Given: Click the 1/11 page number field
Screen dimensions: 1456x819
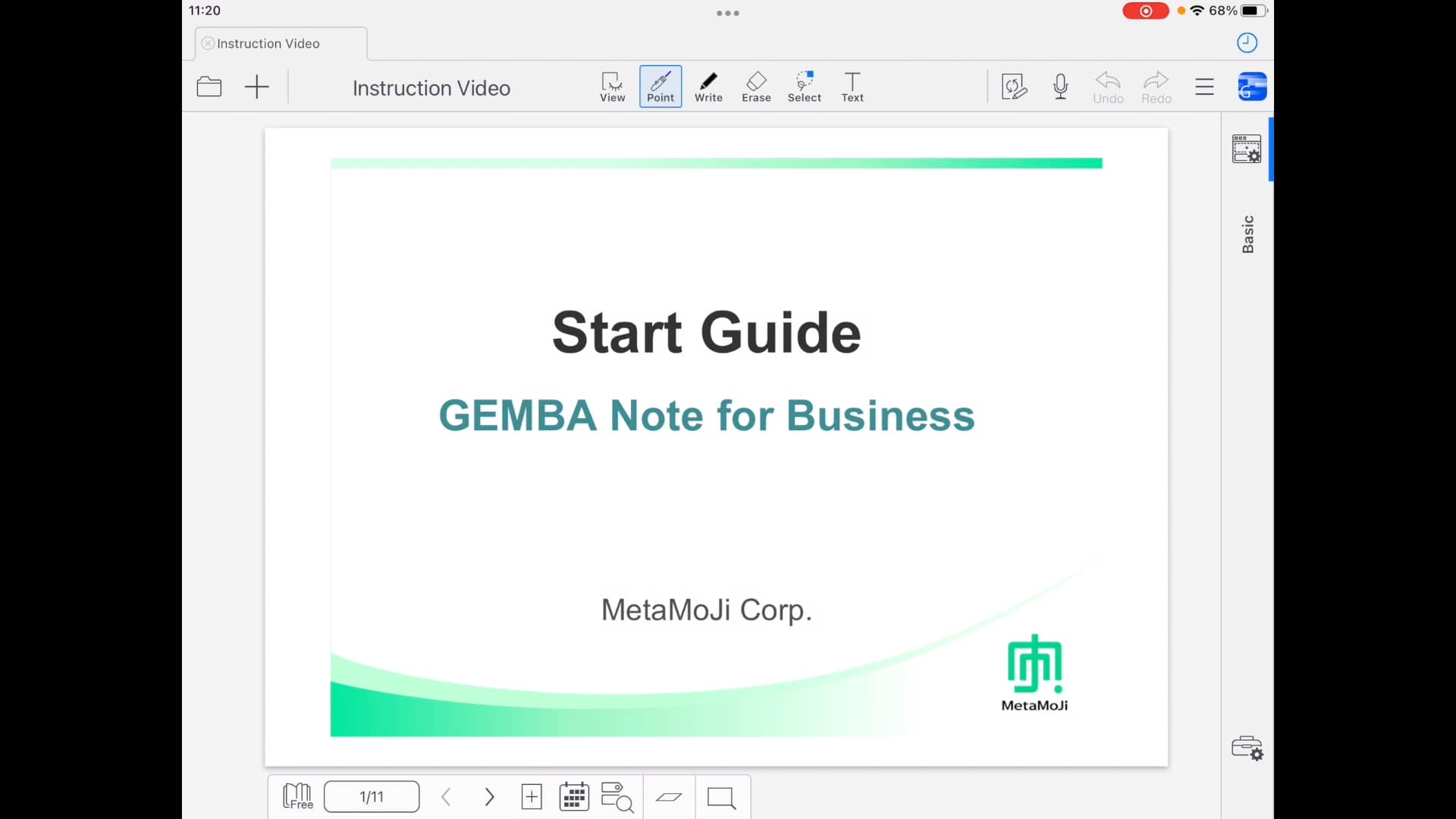Looking at the screenshot, I should (x=372, y=797).
